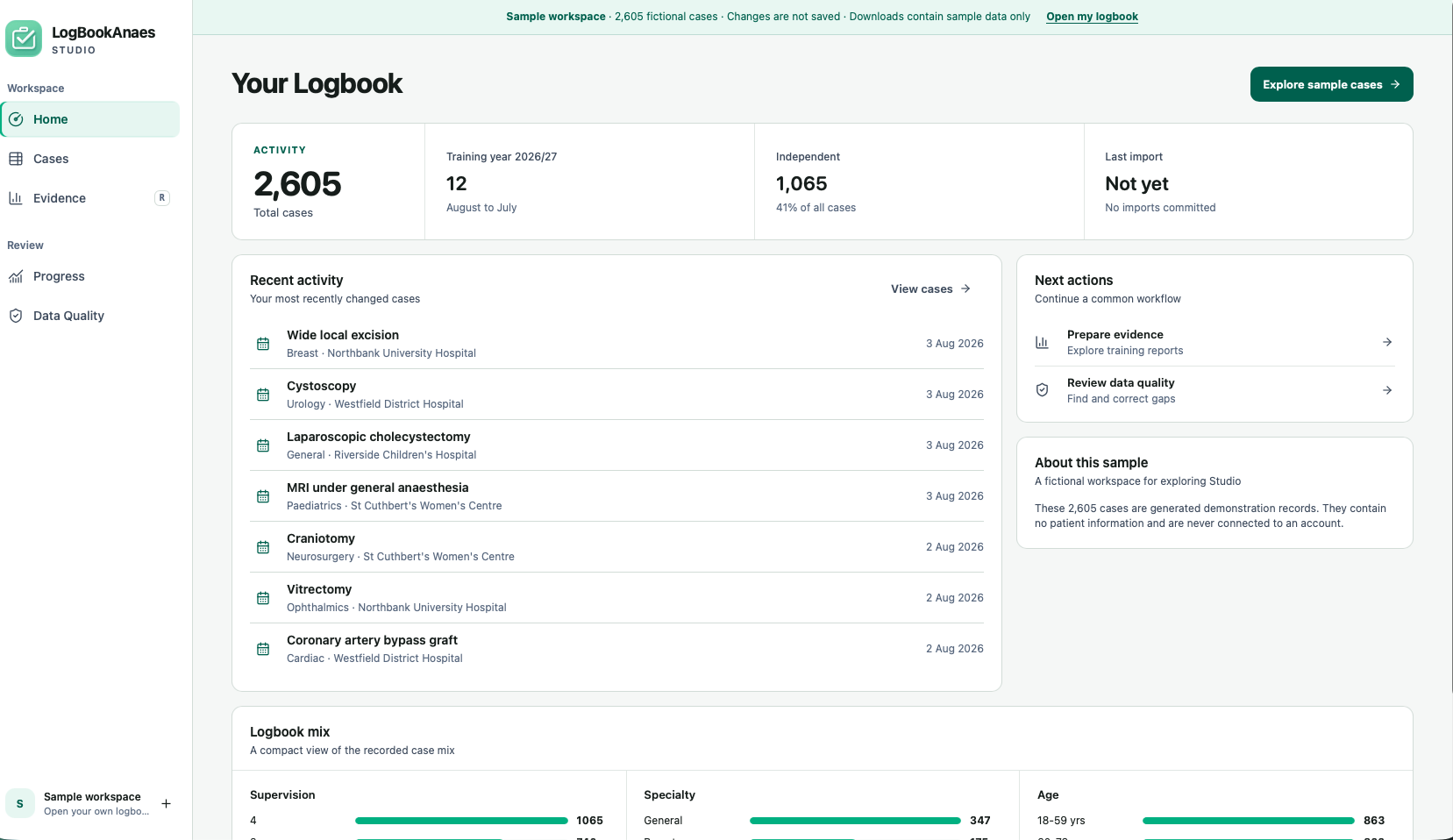Click calendar icon for Coronary artery bypass graft

(263, 649)
